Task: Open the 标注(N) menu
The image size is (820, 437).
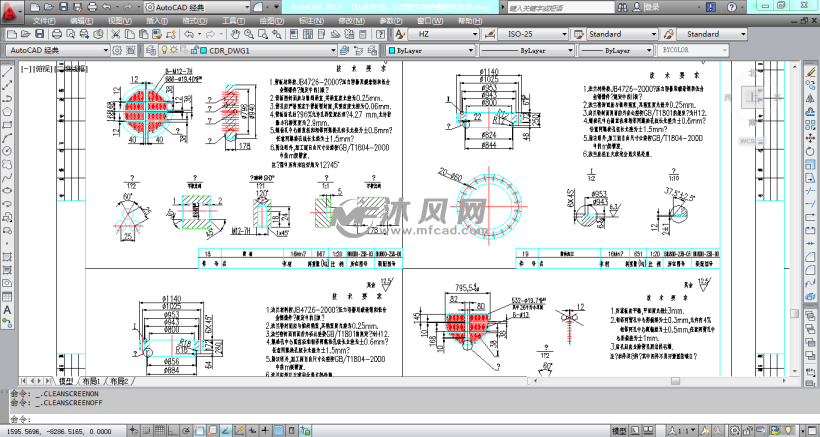Action: point(311,21)
